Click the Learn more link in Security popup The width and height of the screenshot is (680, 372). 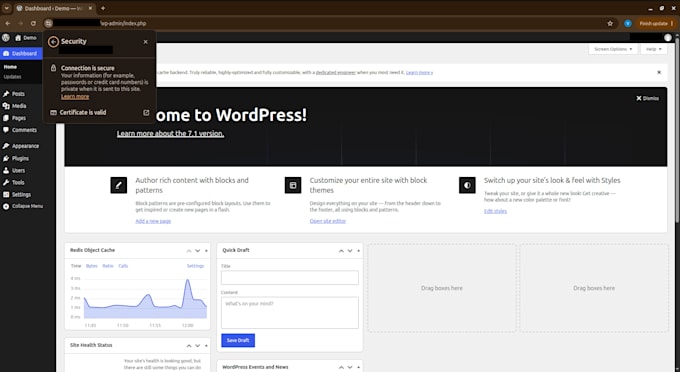pyautogui.click(x=75, y=97)
